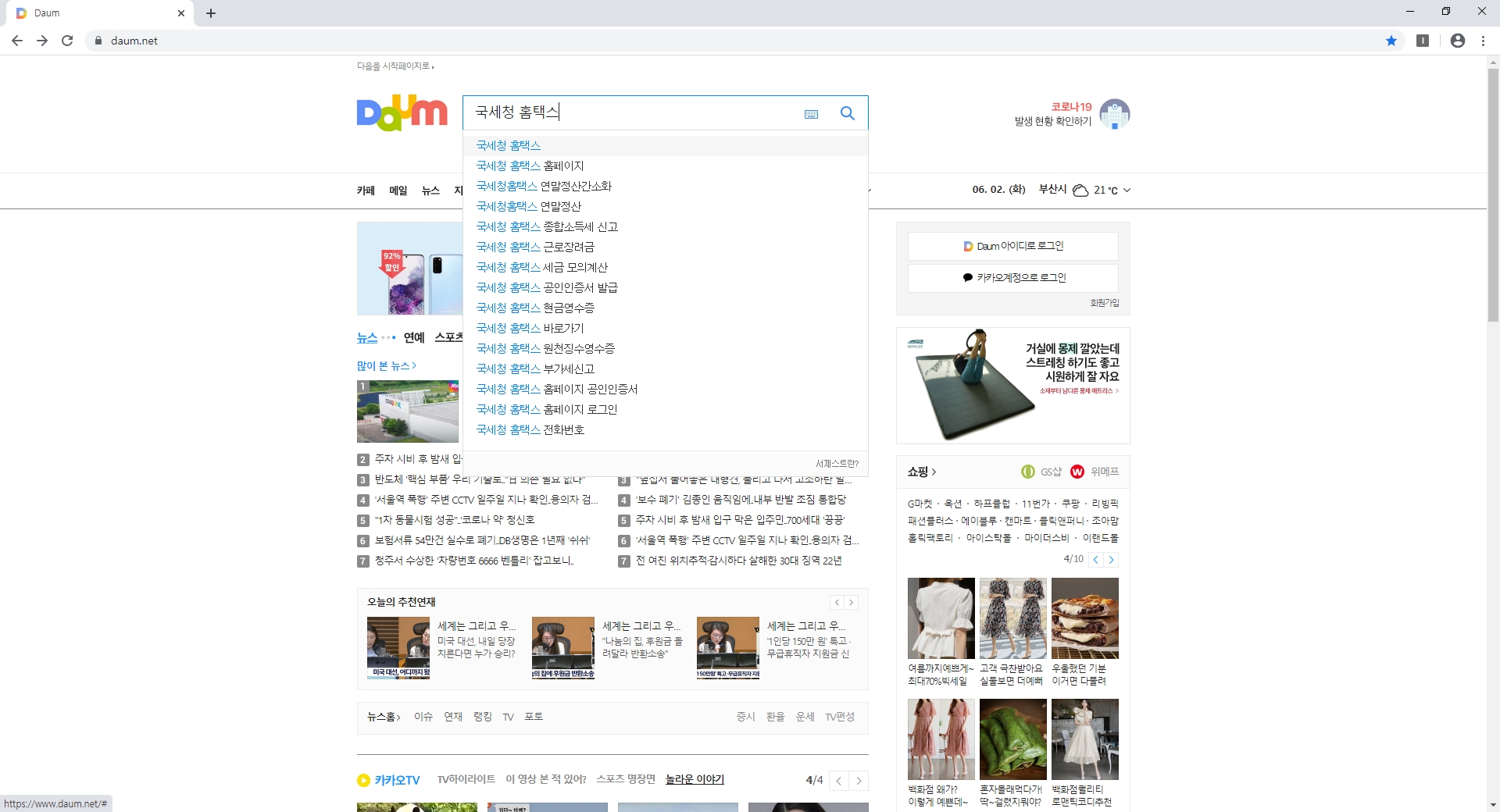Click TV하이라이트 카카오TV tab
This screenshot has height=812, width=1500.
click(x=466, y=779)
